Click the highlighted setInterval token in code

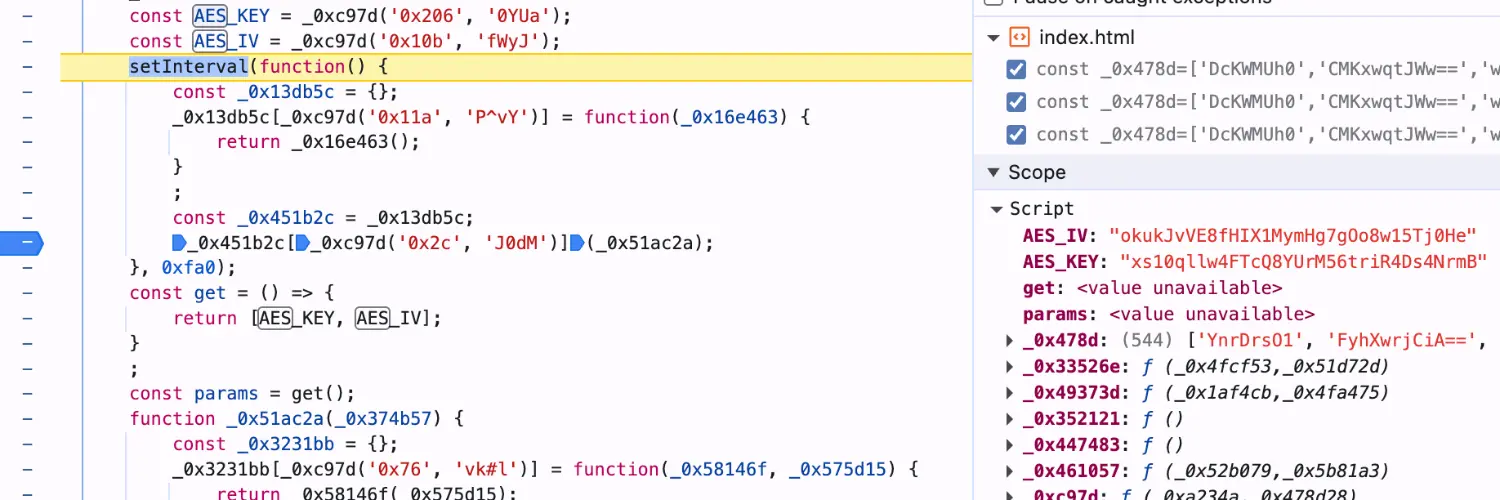[x=188, y=67]
